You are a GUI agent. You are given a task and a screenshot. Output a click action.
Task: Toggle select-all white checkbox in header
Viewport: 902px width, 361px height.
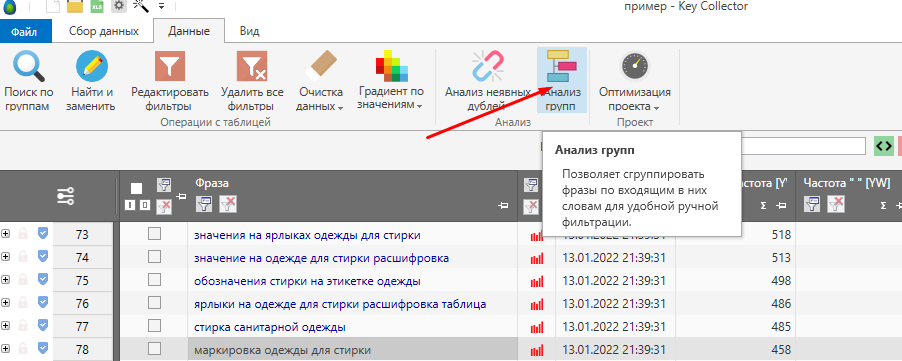coord(136,189)
